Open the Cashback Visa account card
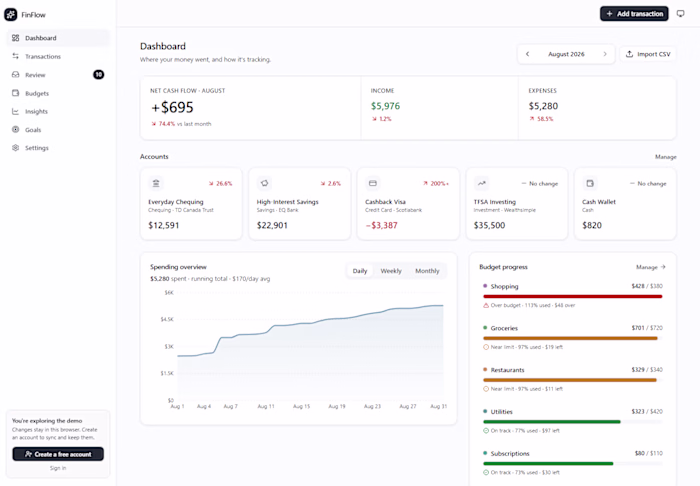The image size is (700, 486). coord(408,204)
